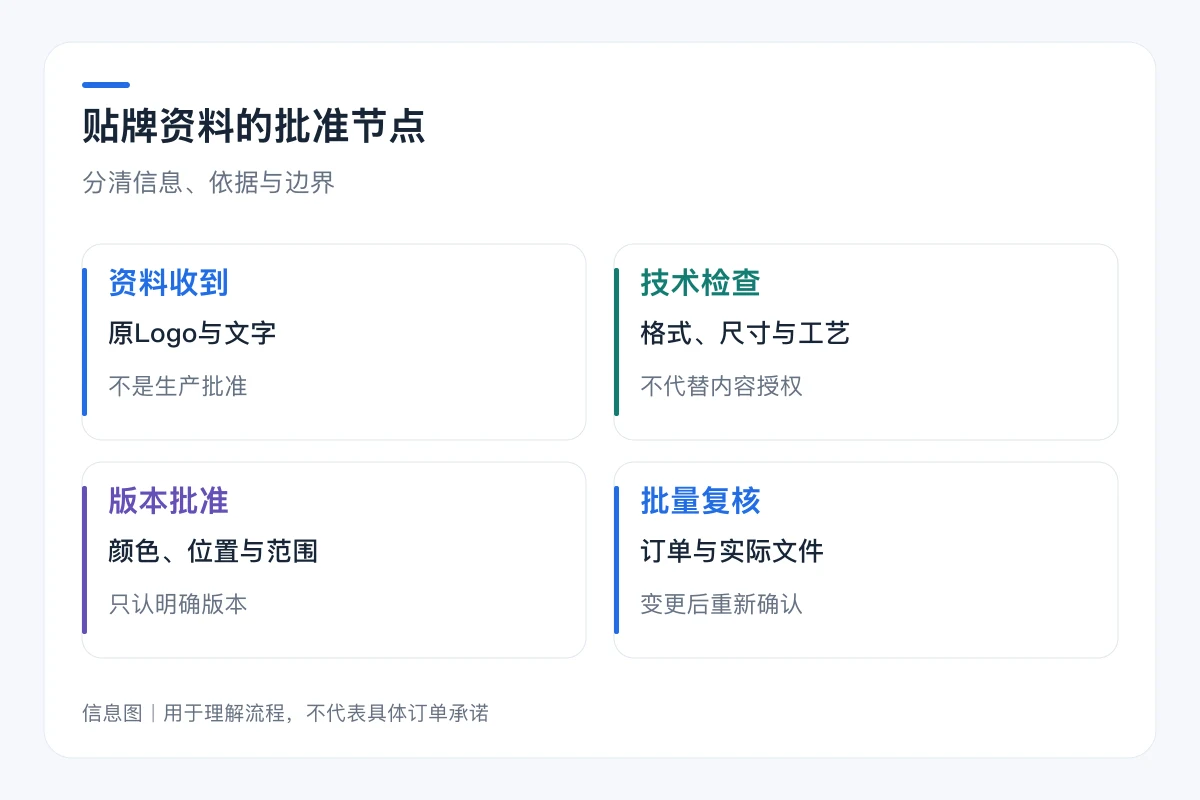
Task: Click the subtitle 分清信息、依据与边界
Action: [x=208, y=182]
